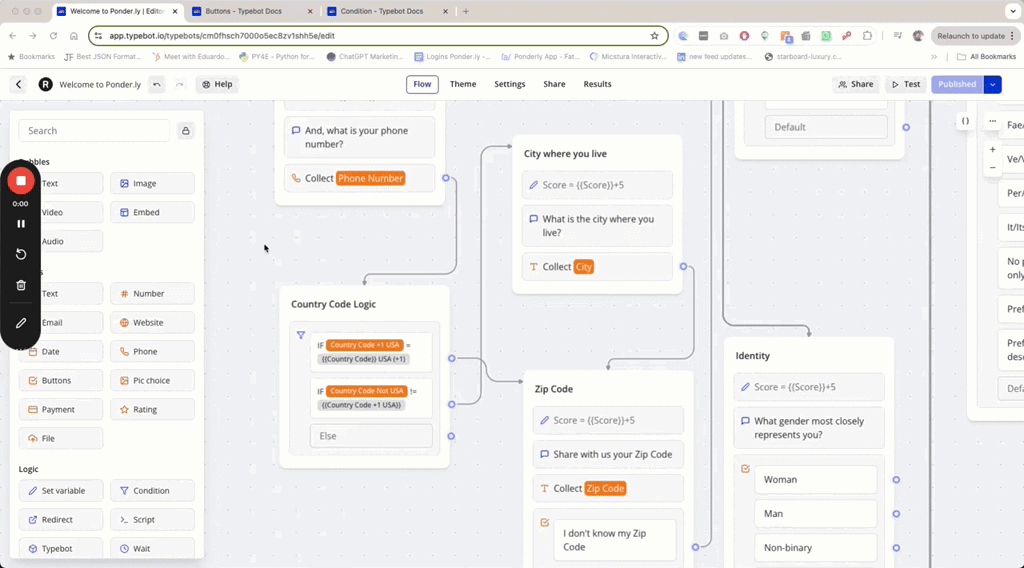The image size is (1024, 568).
Task: Click the undo arrow in header
Action: tap(157, 85)
